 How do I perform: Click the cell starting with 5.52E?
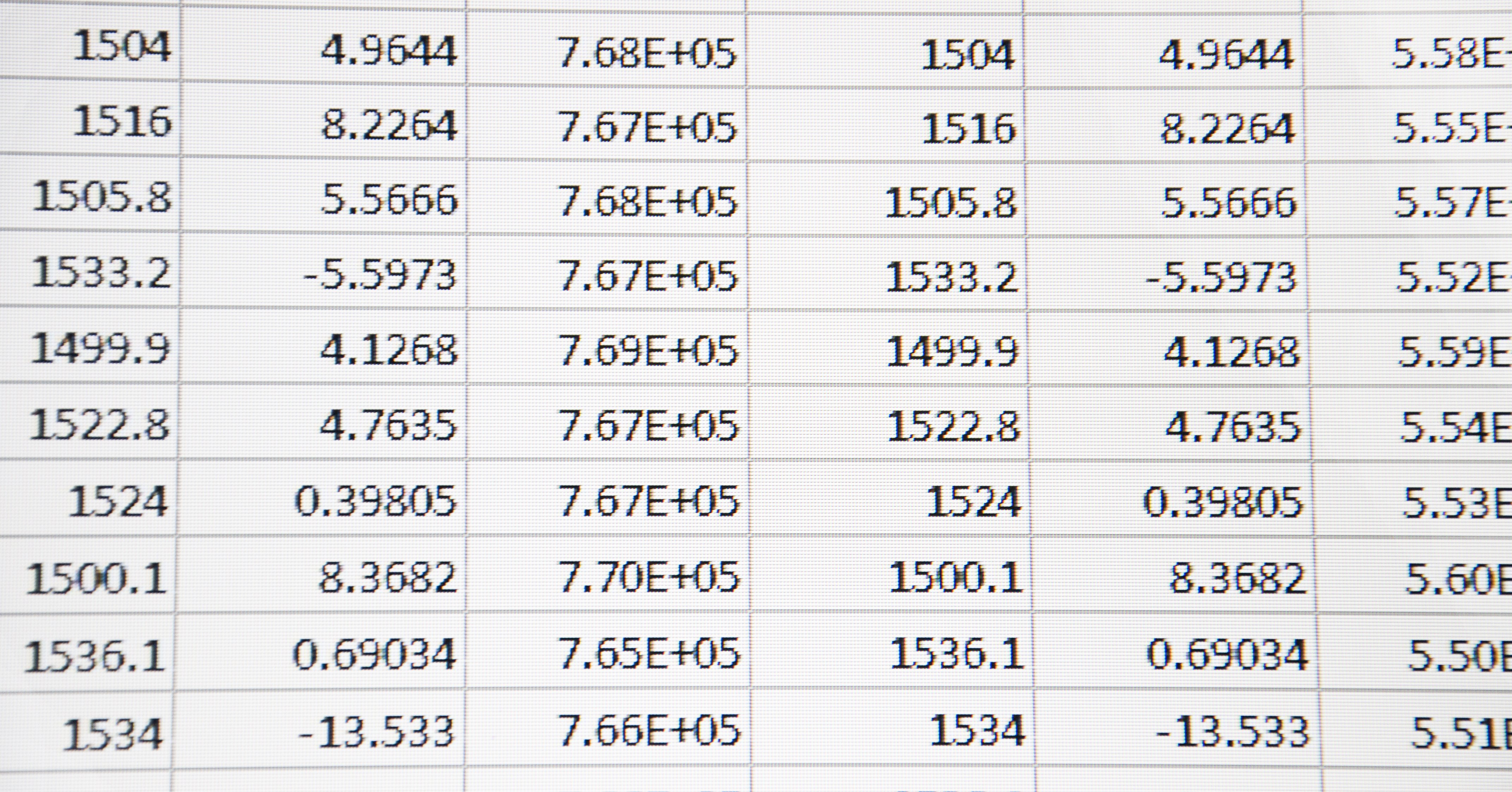click(1453, 277)
